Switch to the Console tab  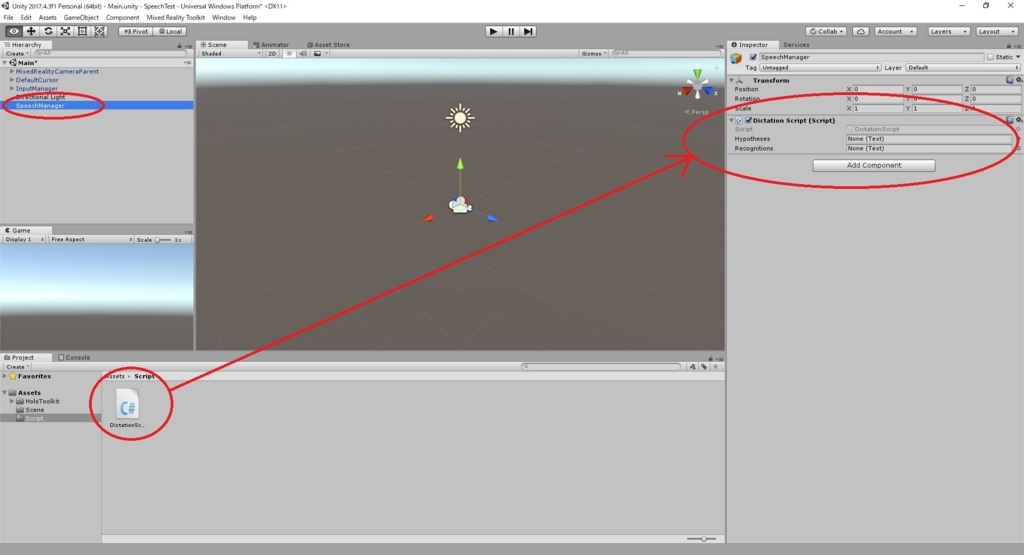click(74, 357)
